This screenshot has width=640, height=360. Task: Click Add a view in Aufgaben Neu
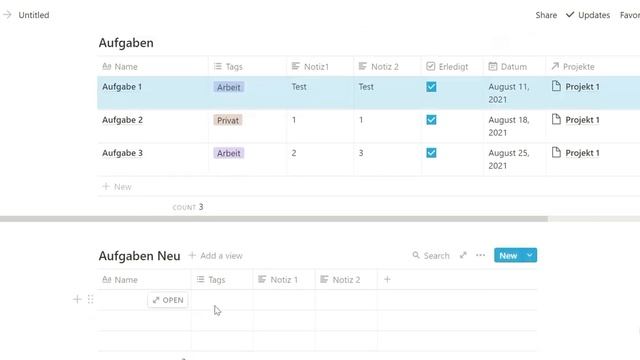(x=216, y=256)
